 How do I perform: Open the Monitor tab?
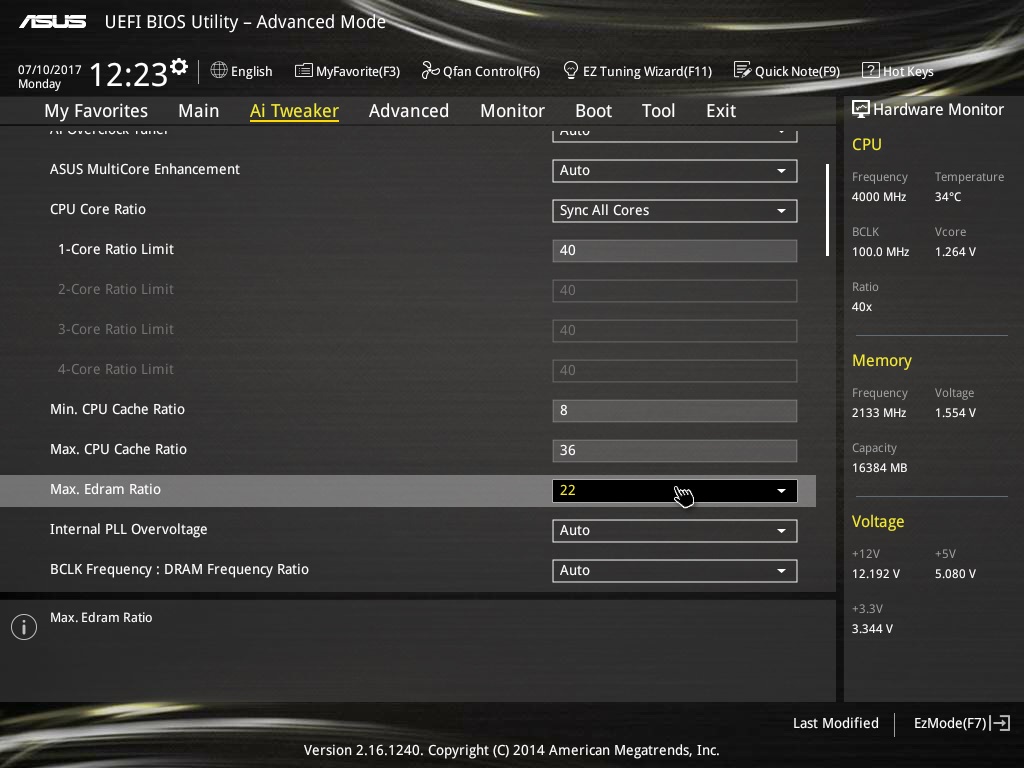513,111
